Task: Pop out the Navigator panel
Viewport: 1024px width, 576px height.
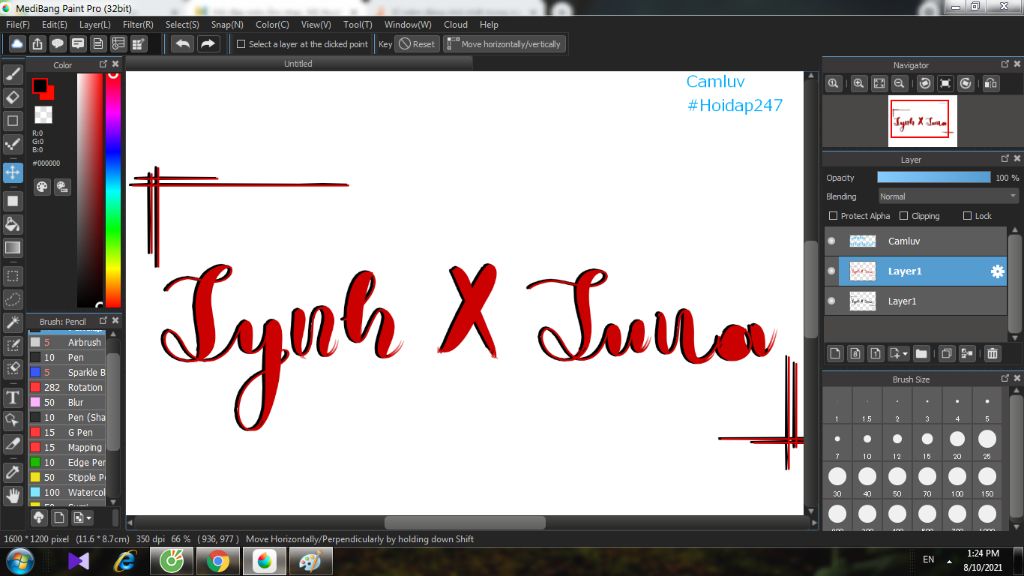Action: [x=1004, y=64]
